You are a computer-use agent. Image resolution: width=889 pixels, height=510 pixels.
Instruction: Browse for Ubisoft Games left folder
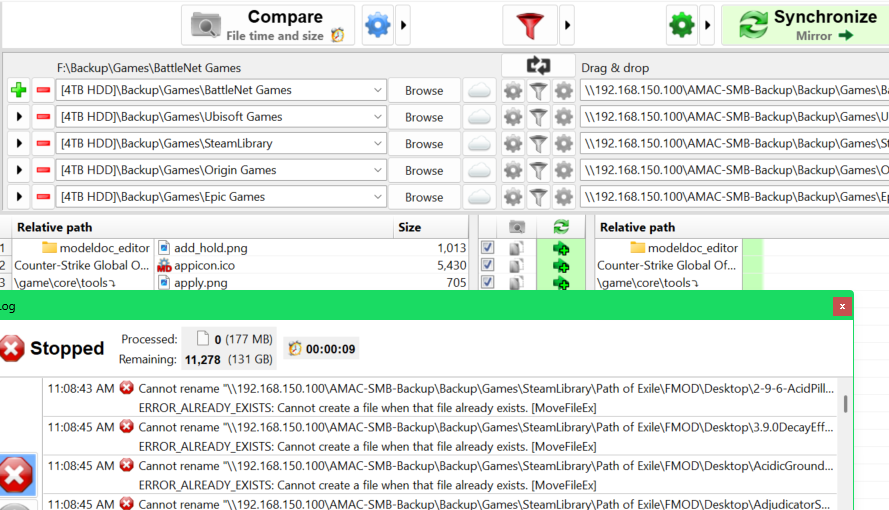(x=424, y=117)
